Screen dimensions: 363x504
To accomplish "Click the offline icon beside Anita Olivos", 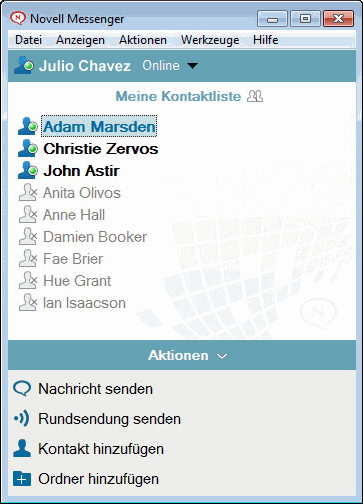I will [x=28, y=193].
